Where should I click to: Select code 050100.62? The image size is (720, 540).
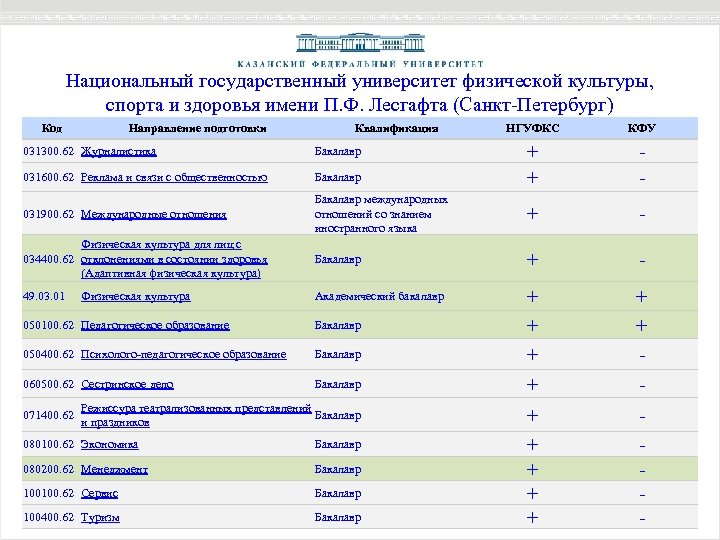[49, 325]
